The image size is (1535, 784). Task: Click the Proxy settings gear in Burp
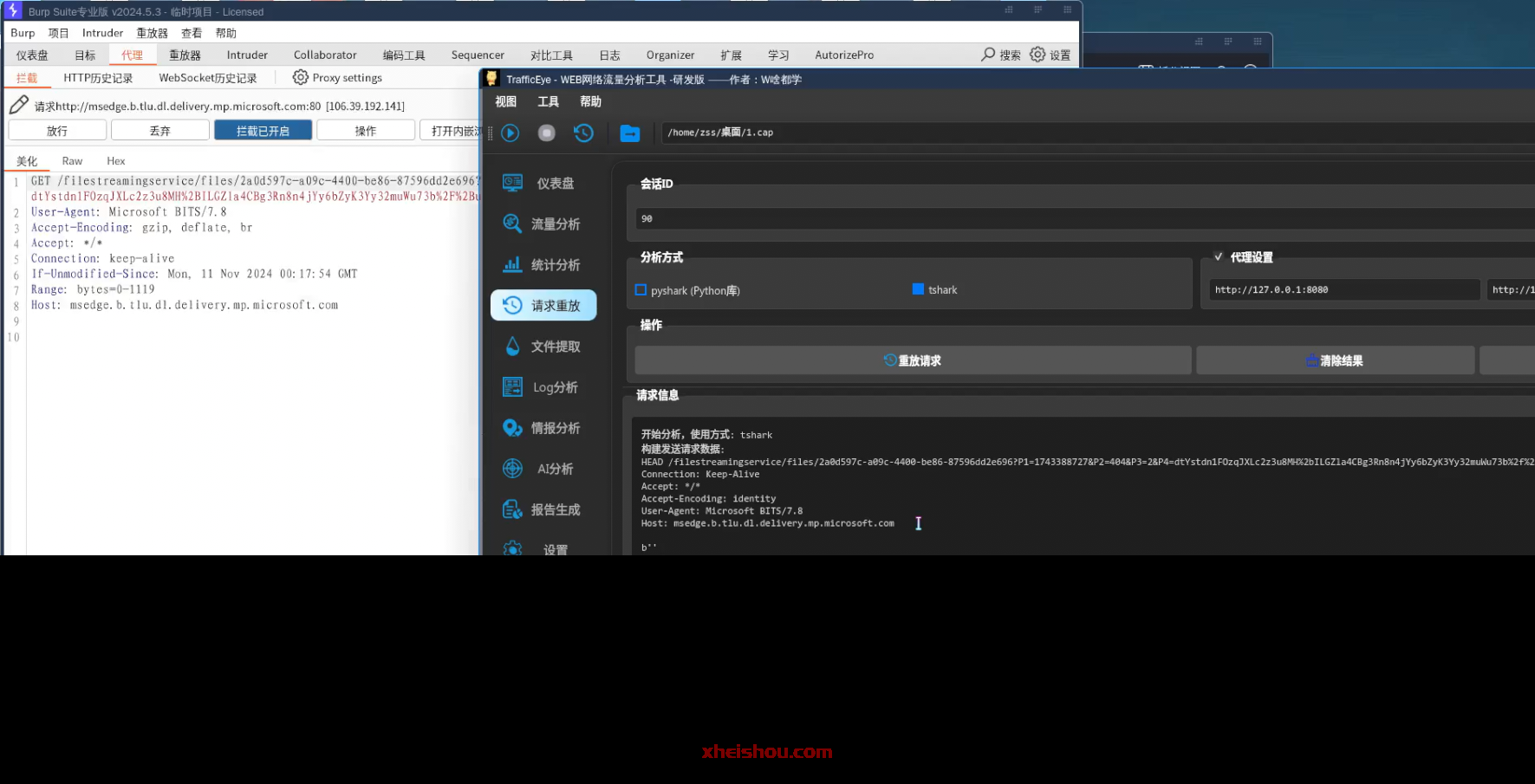pyautogui.click(x=300, y=77)
